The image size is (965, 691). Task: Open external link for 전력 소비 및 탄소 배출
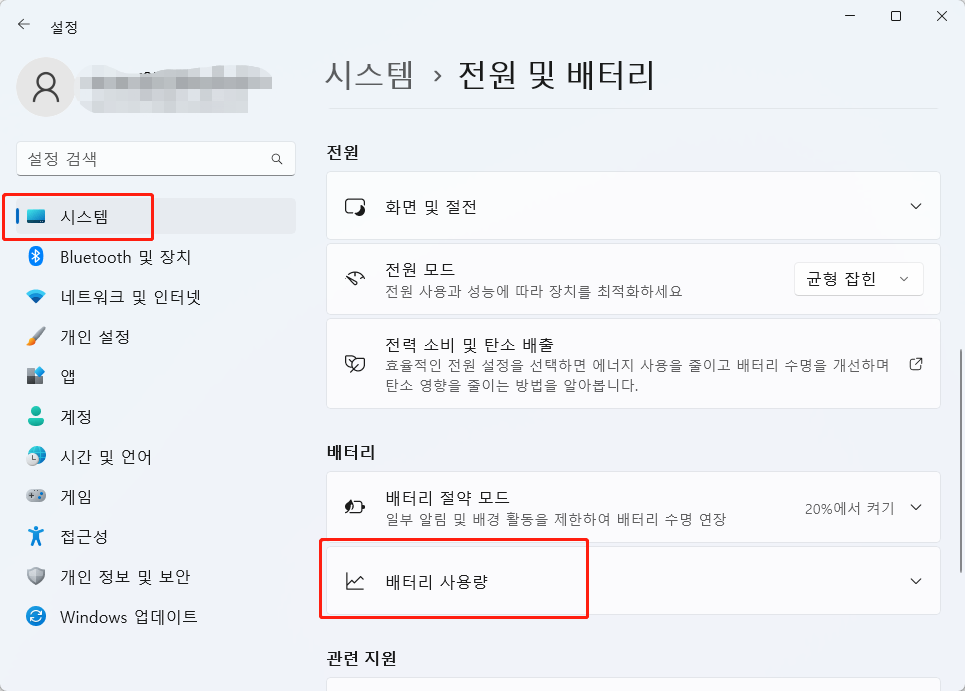pyautogui.click(x=915, y=364)
